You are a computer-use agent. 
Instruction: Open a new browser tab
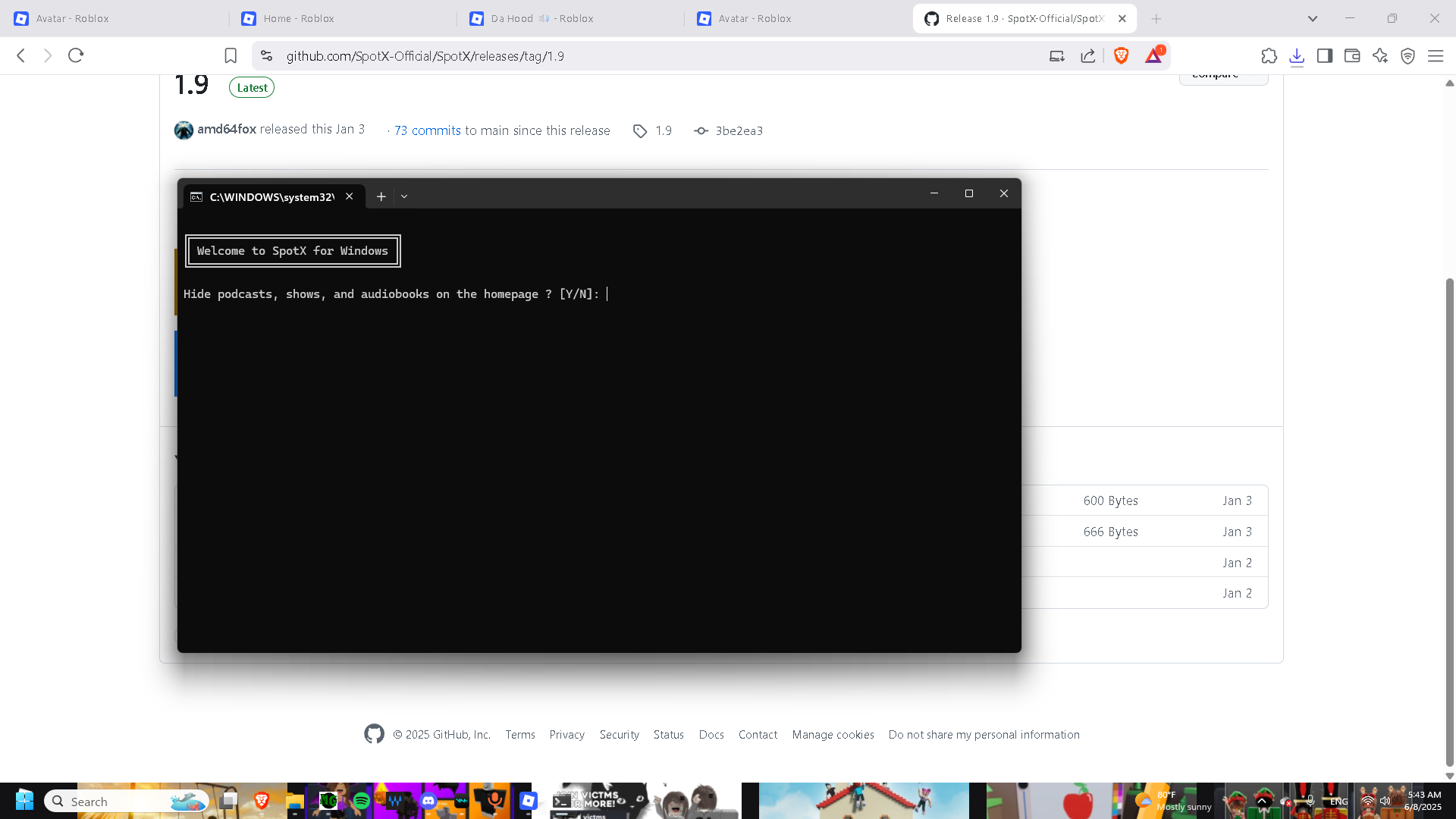(x=1156, y=18)
